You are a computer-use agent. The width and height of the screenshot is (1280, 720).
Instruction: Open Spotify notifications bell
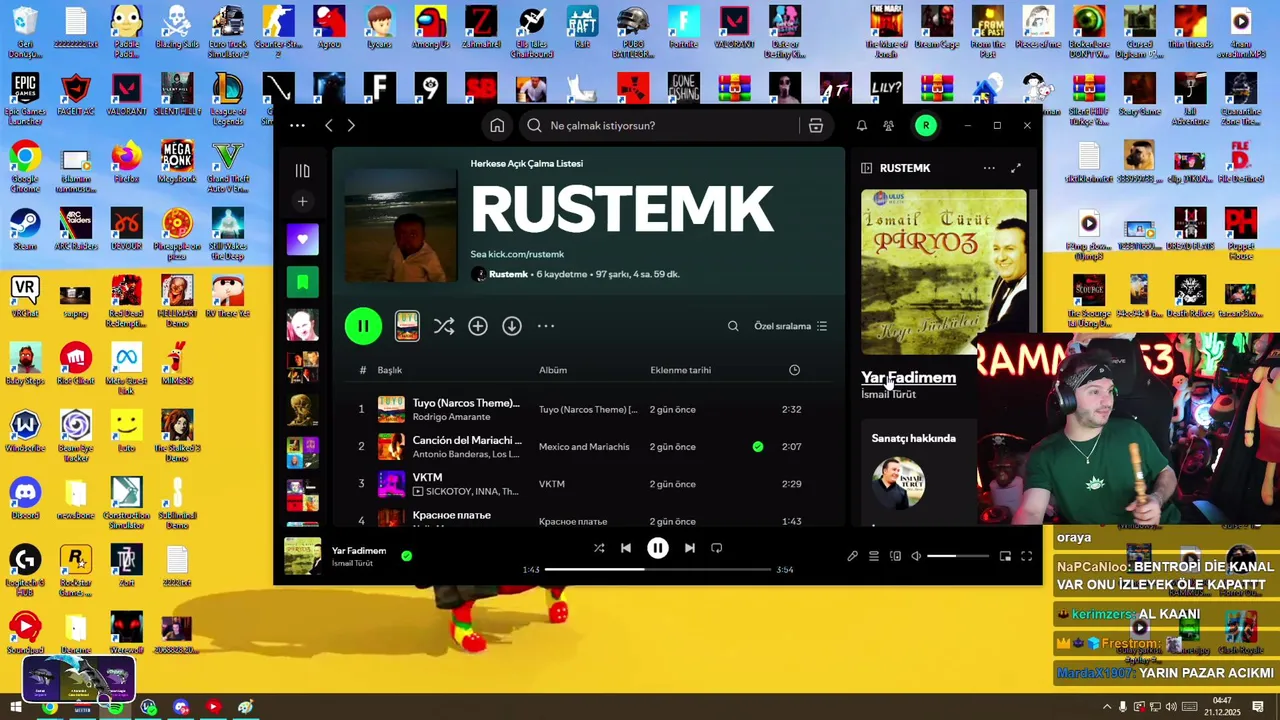[861, 126]
